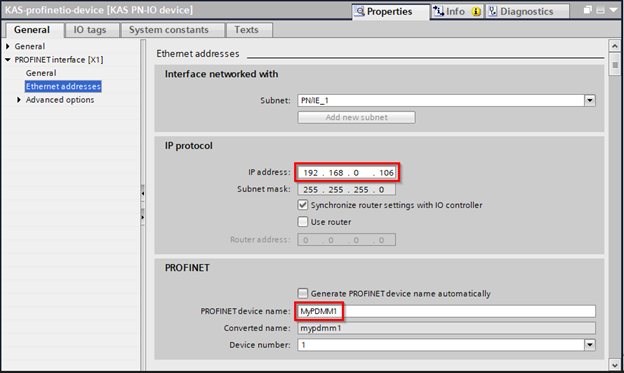This screenshot has width=624, height=373.
Task: Collapse the PROFINET interface [X1] node
Action: click(x=8, y=60)
